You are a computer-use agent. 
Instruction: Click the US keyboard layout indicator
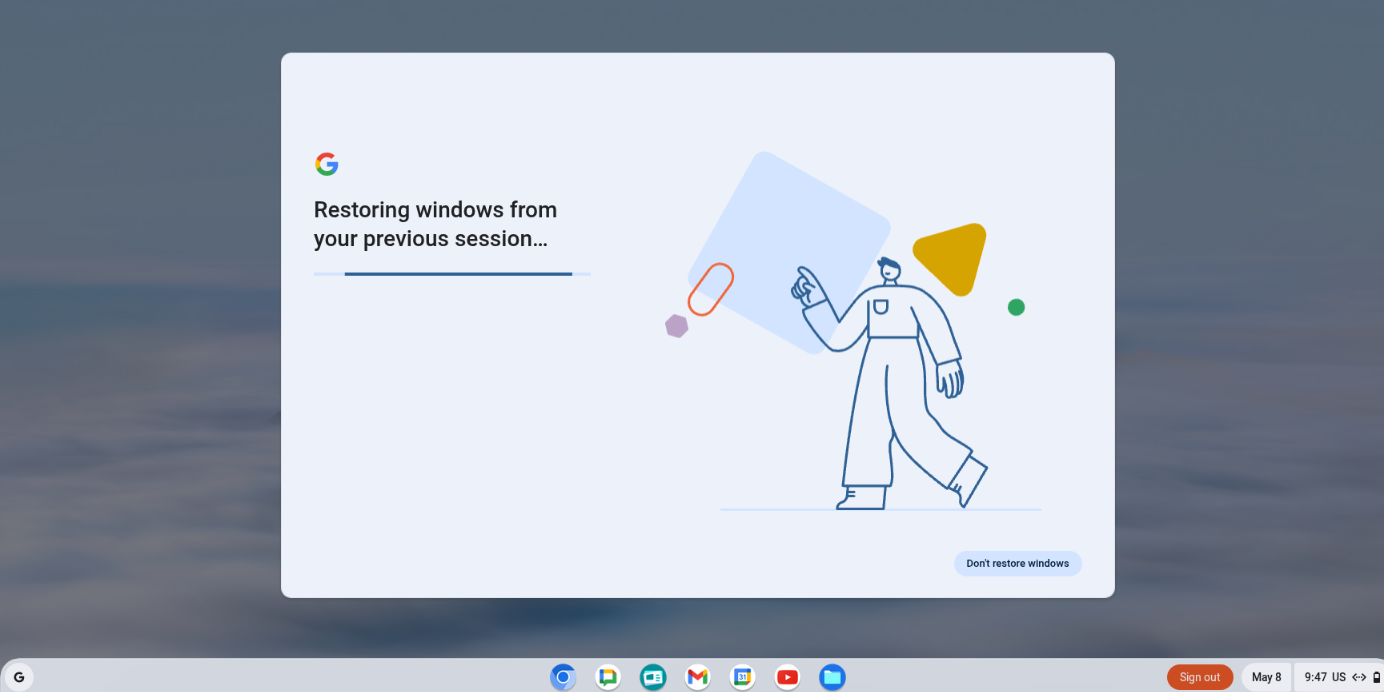point(1339,677)
